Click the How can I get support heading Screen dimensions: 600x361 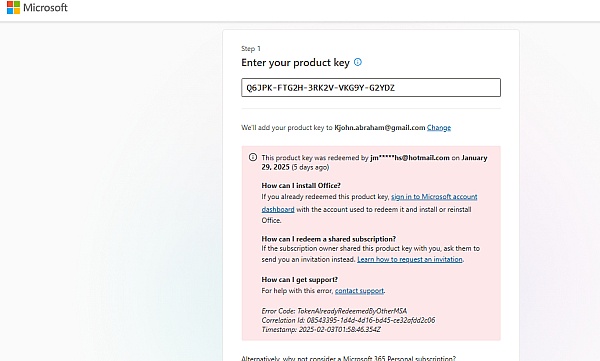tap(300, 279)
